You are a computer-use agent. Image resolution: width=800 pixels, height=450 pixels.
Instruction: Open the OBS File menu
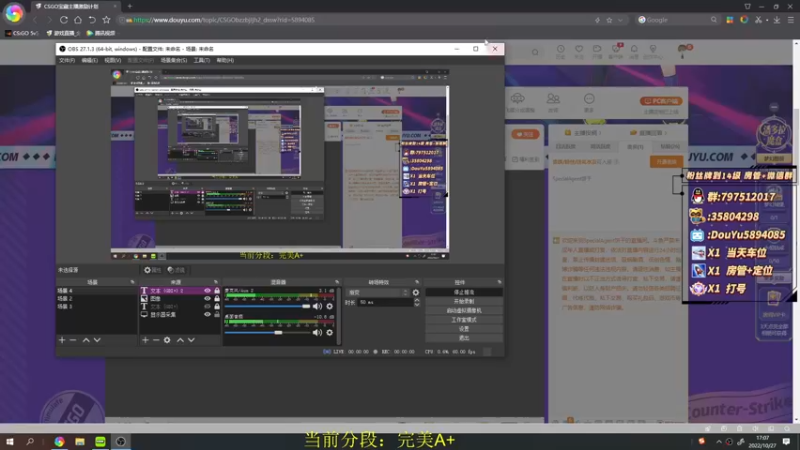[67, 60]
